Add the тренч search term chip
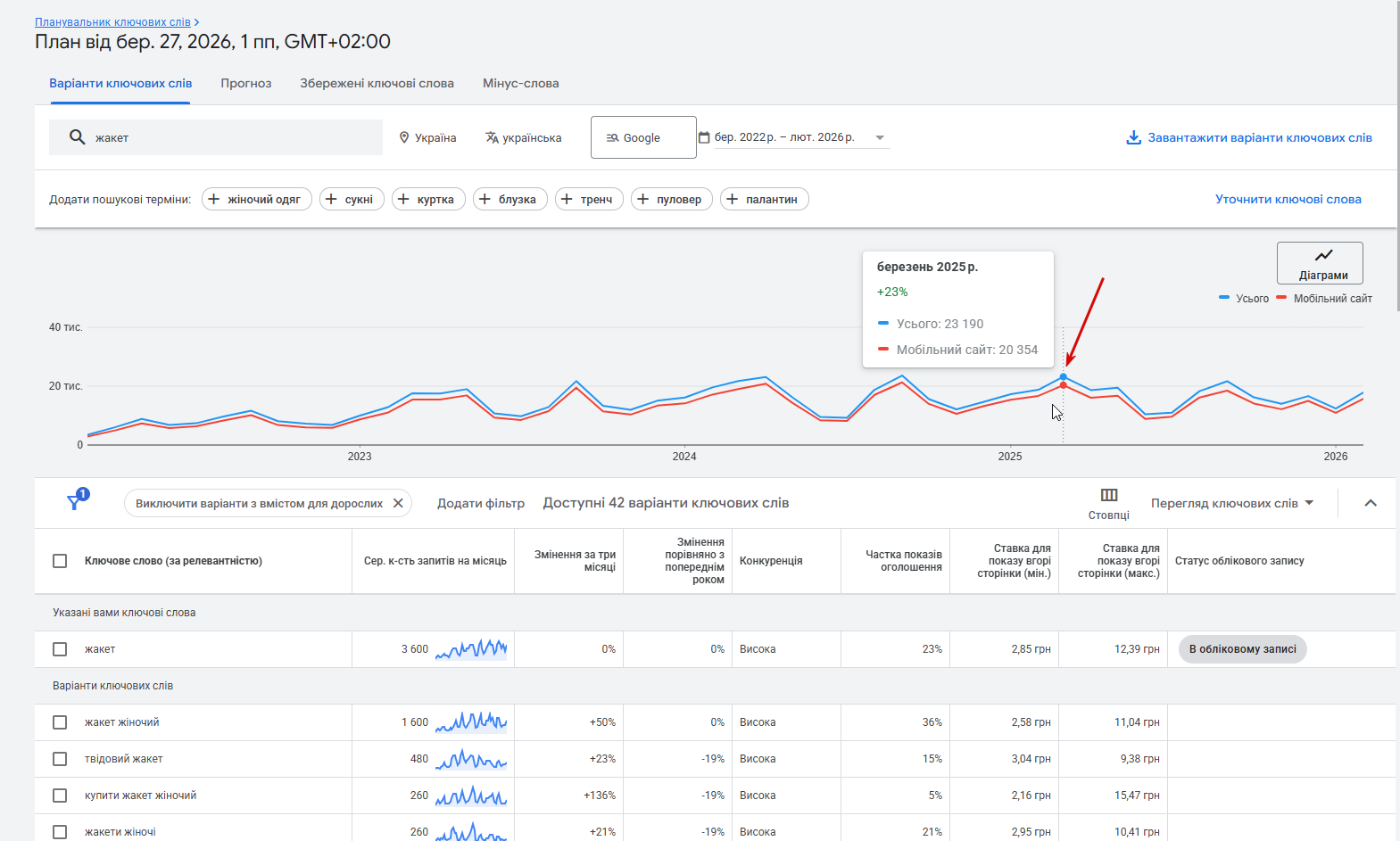The width and height of the screenshot is (1400, 841). pos(588,199)
